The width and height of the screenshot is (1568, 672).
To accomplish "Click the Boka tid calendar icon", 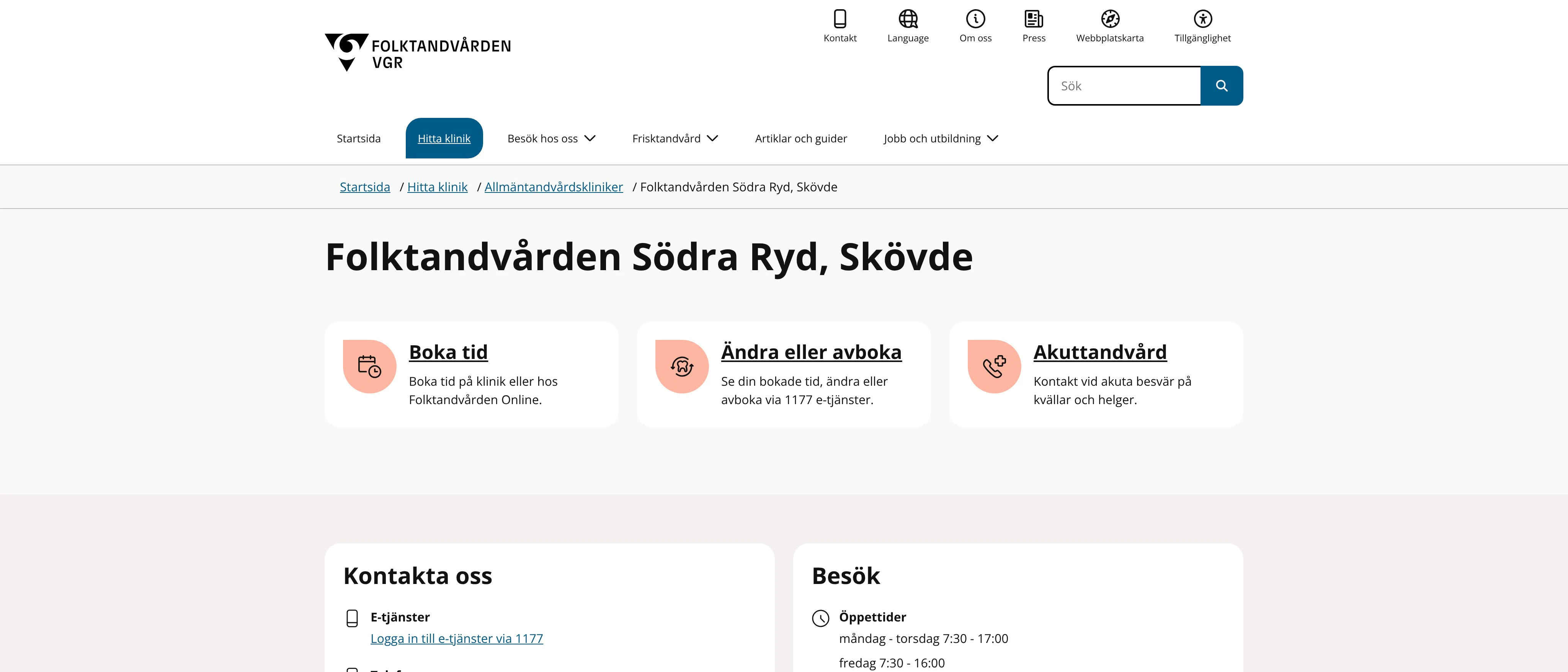I will (x=369, y=367).
